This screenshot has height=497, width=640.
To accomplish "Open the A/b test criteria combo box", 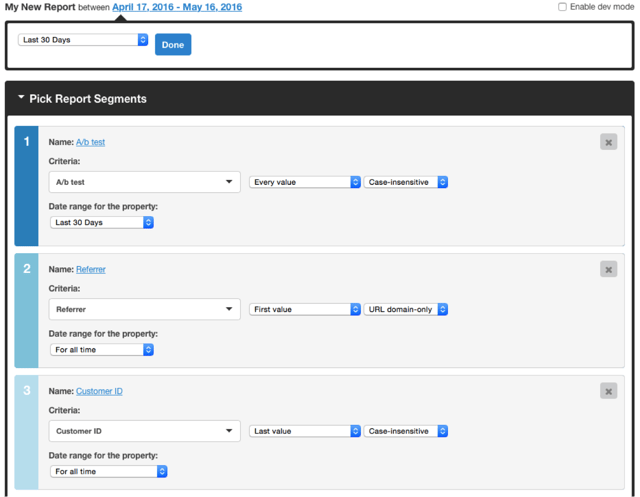I will [x=144, y=182].
